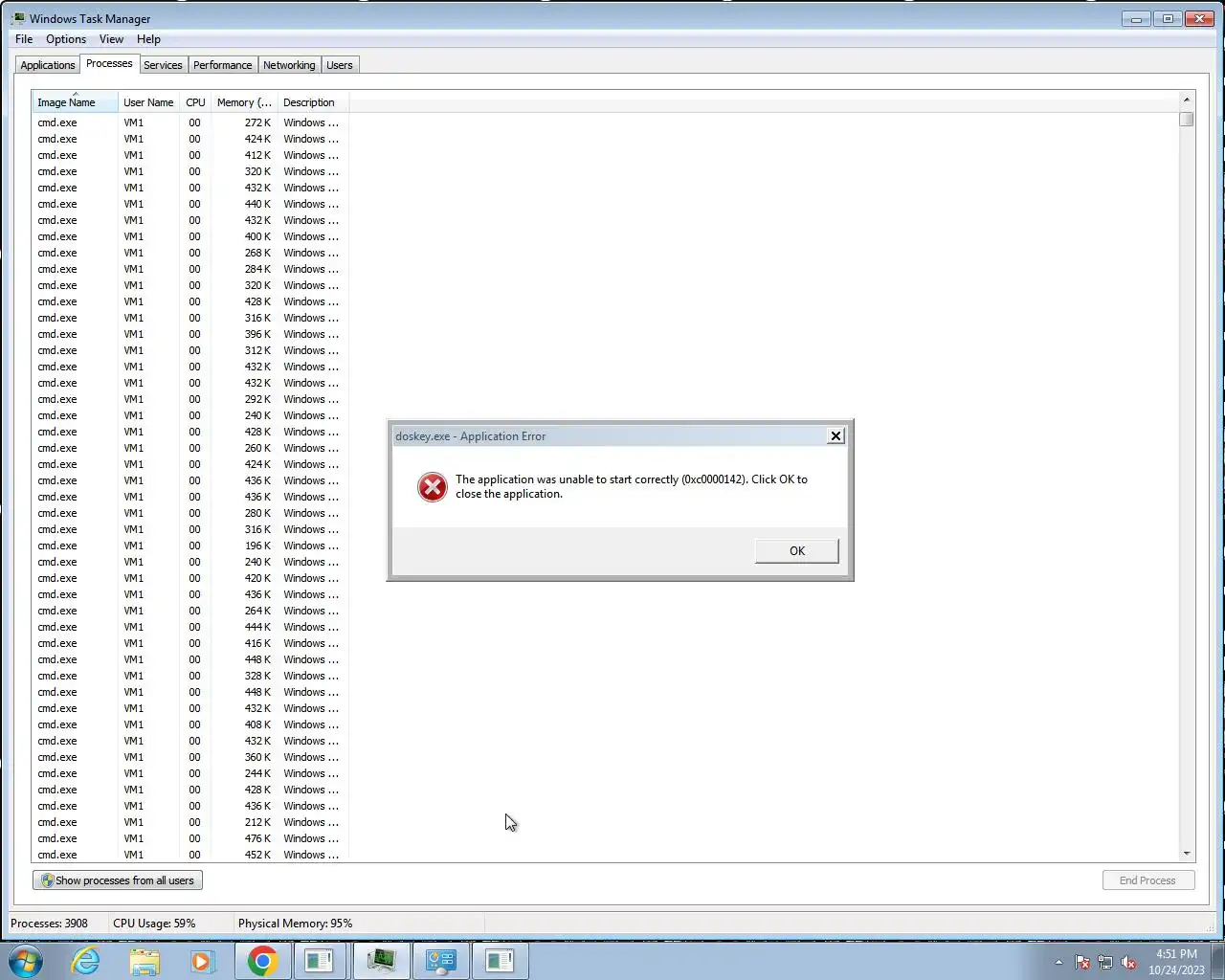Select the cmd.exe row with 360 K
This screenshot has height=980, width=1225.
click(190, 757)
